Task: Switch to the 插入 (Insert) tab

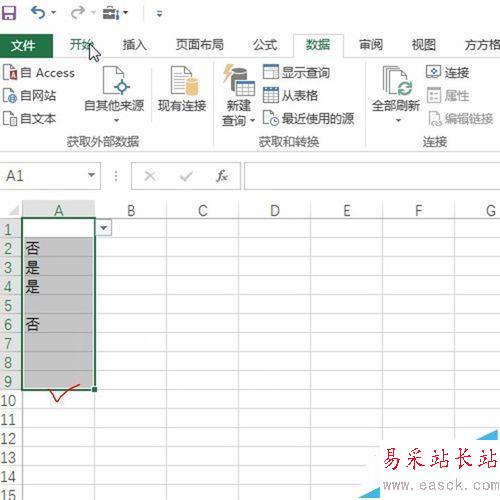Action: tap(135, 45)
